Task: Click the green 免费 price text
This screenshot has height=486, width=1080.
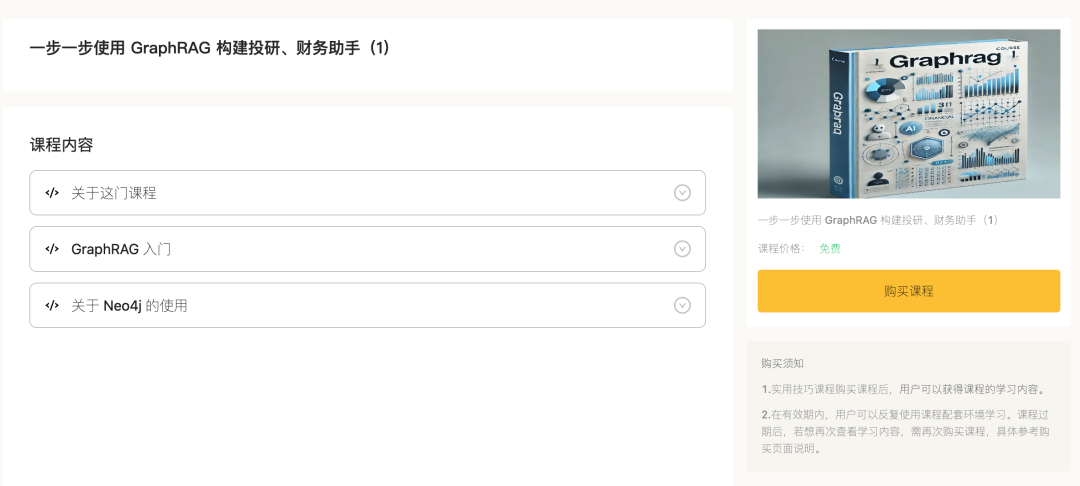Action: (x=830, y=248)
